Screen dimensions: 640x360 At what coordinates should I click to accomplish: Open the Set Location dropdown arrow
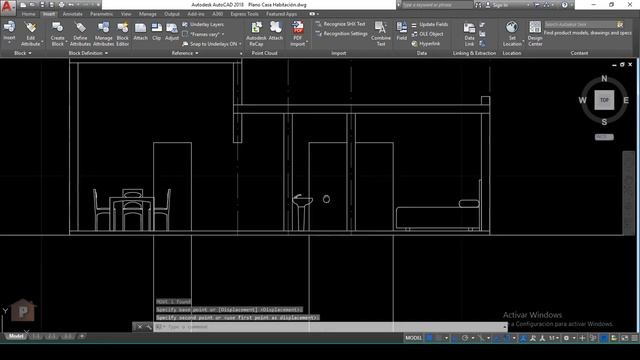[x=523, y=41]
